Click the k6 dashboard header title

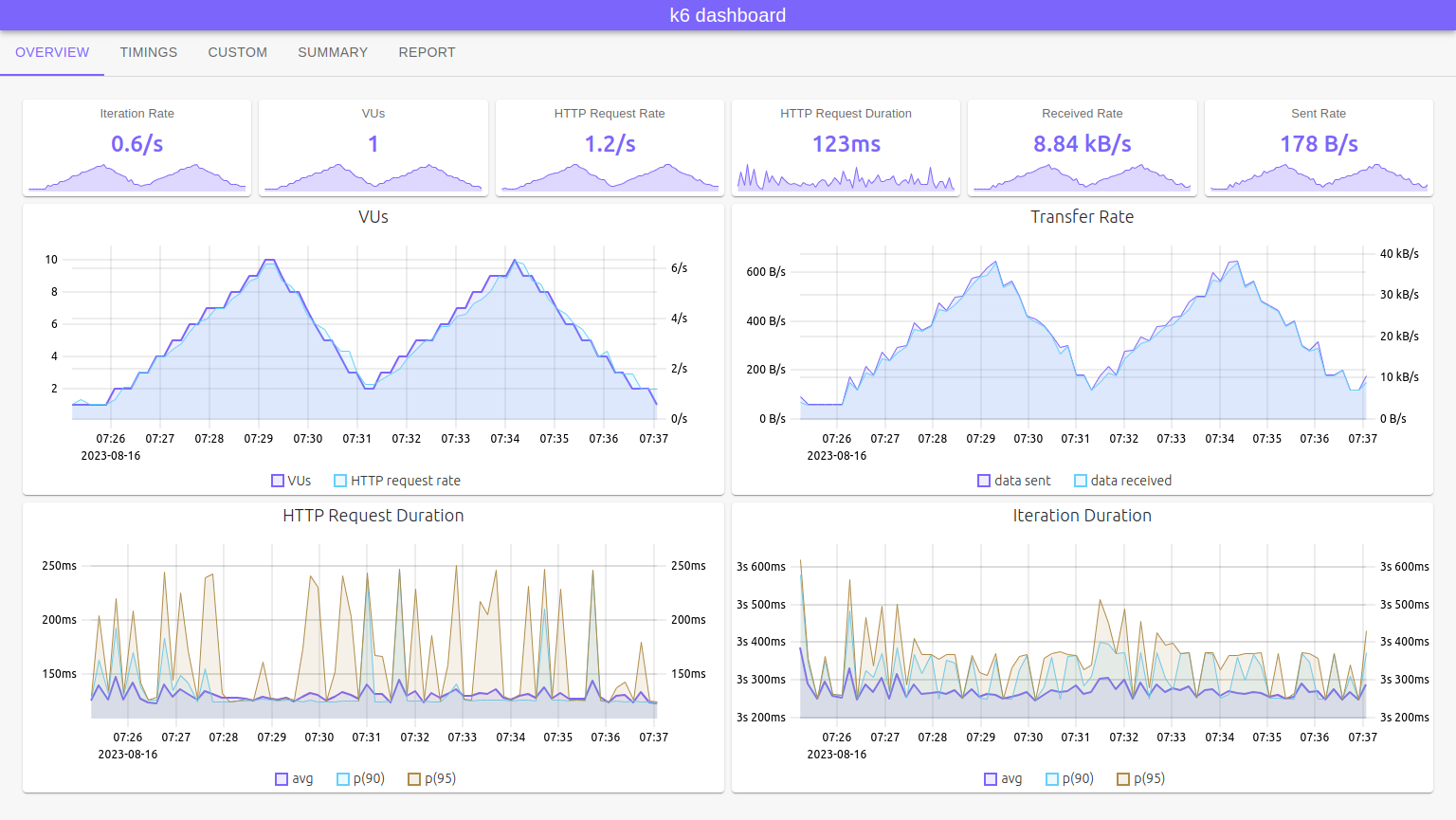[x=728, y=15]
